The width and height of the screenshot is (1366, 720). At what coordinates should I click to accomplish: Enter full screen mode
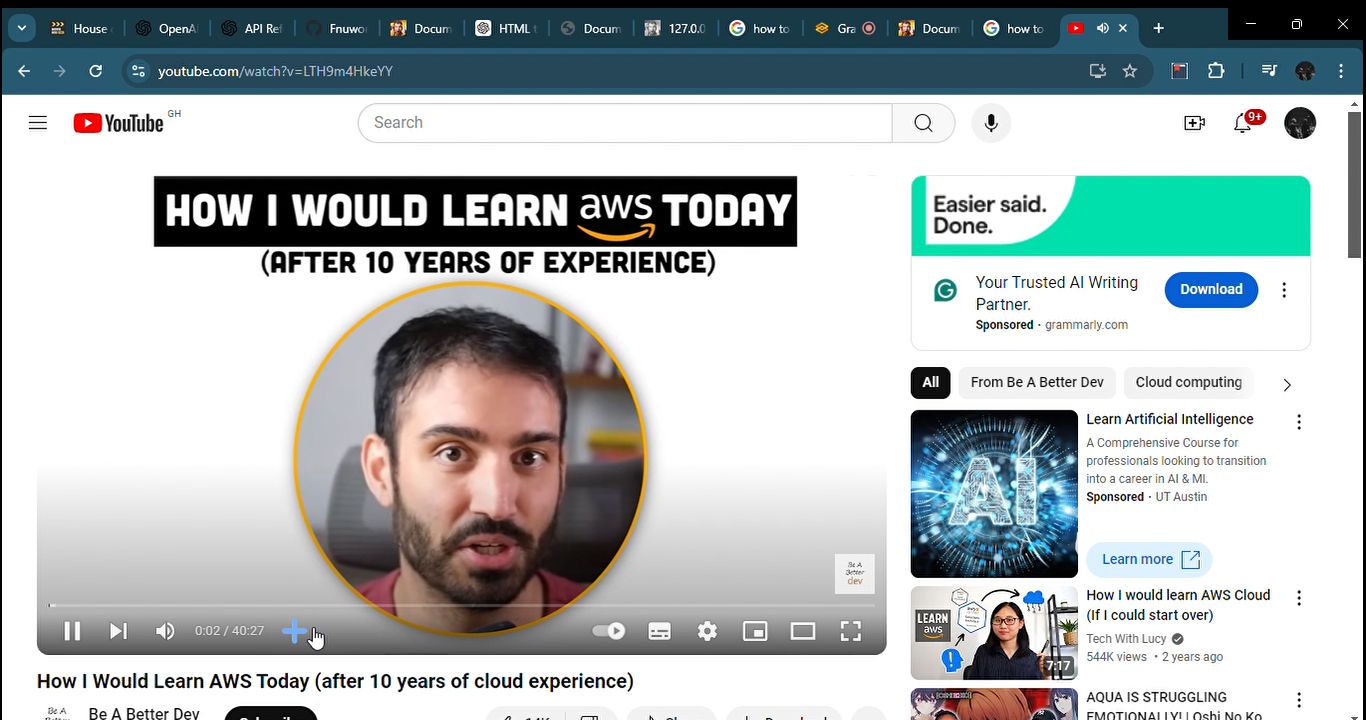[851, 631]
